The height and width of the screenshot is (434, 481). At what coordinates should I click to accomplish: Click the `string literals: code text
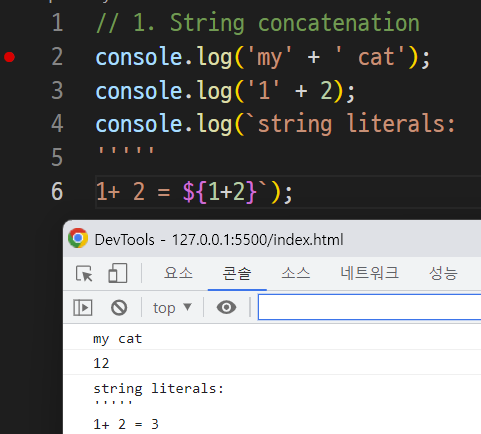pyautogui.click(x=351, y=124)
